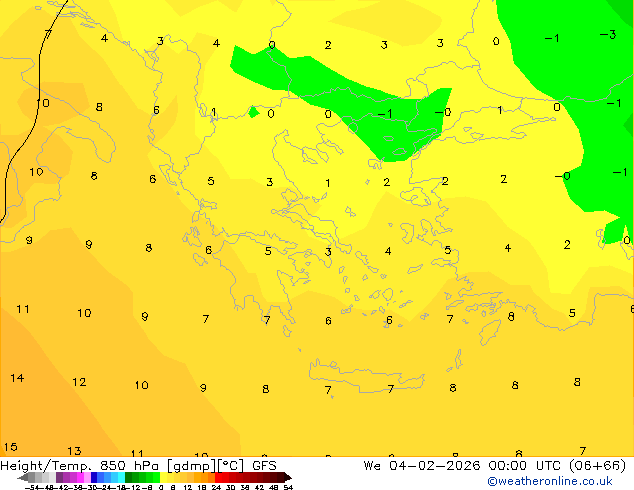Click the GFS model label in the title
Image resolution: width=634 pixels, height=490 pixels.
(264, 466)
